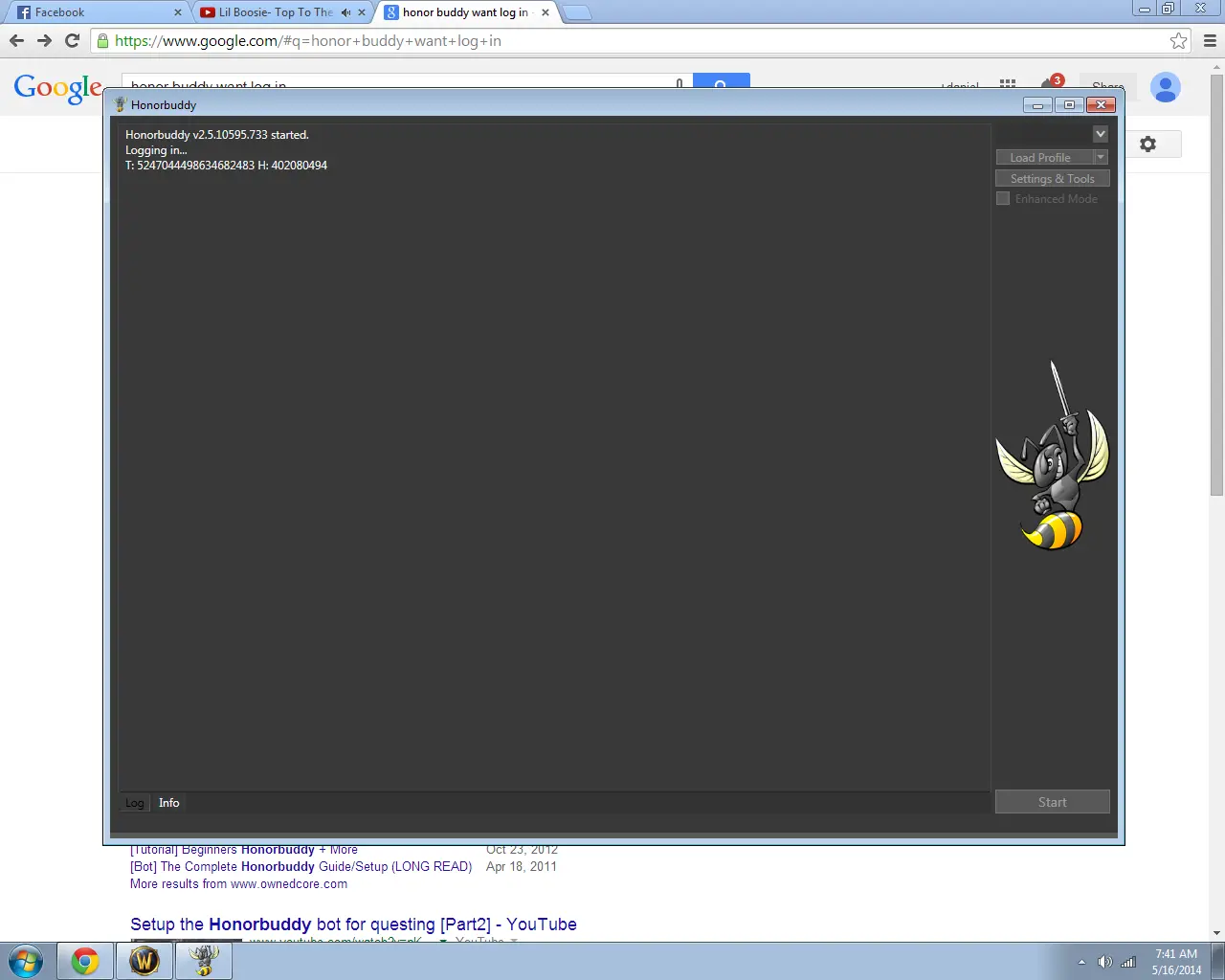Close the Facebook tab
Screen dimensions: 1225x980
point(177,12)
